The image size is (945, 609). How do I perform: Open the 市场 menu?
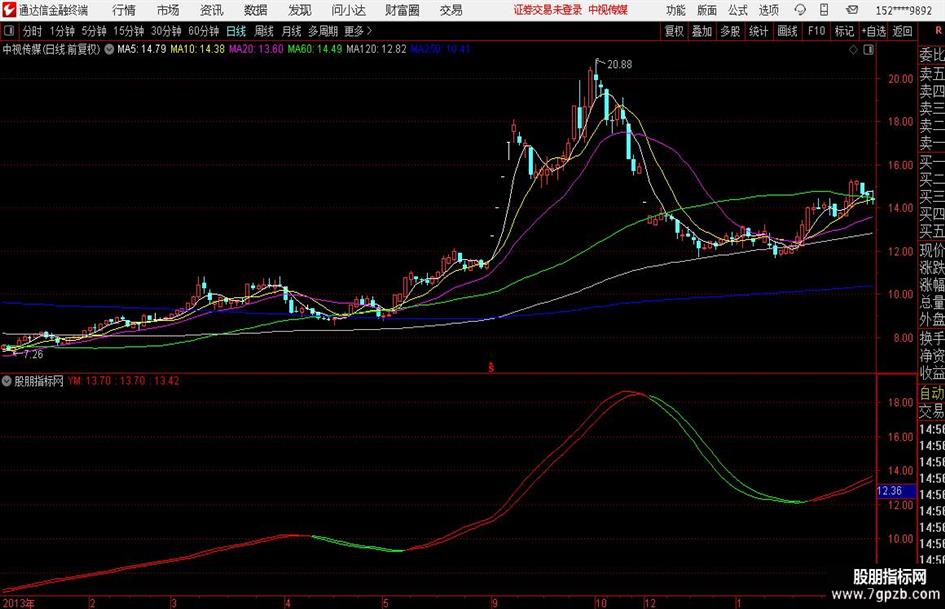point(168,10)
